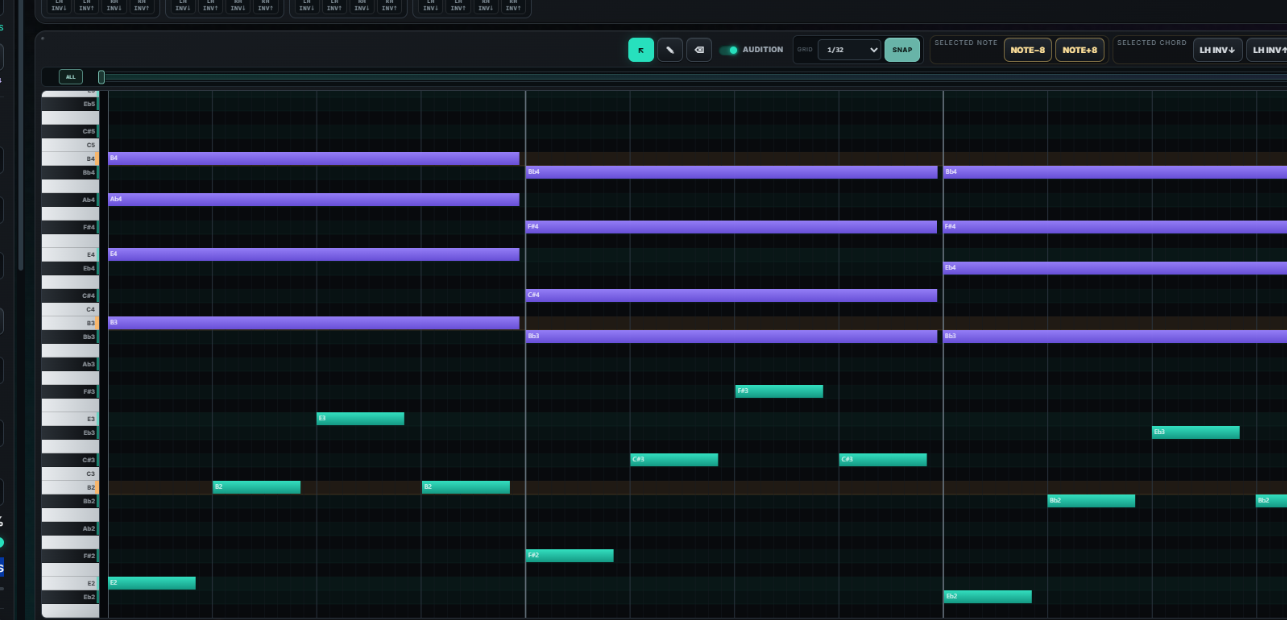The image size is (1287, 620).
Task: Click the Eb4 piano key
Action: pos(69,268)
